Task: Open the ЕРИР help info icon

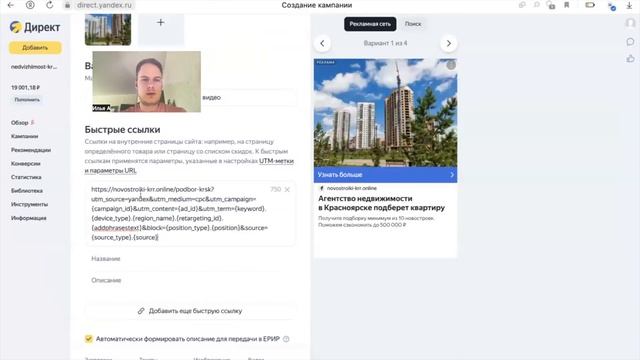Action: click(286, 339)
